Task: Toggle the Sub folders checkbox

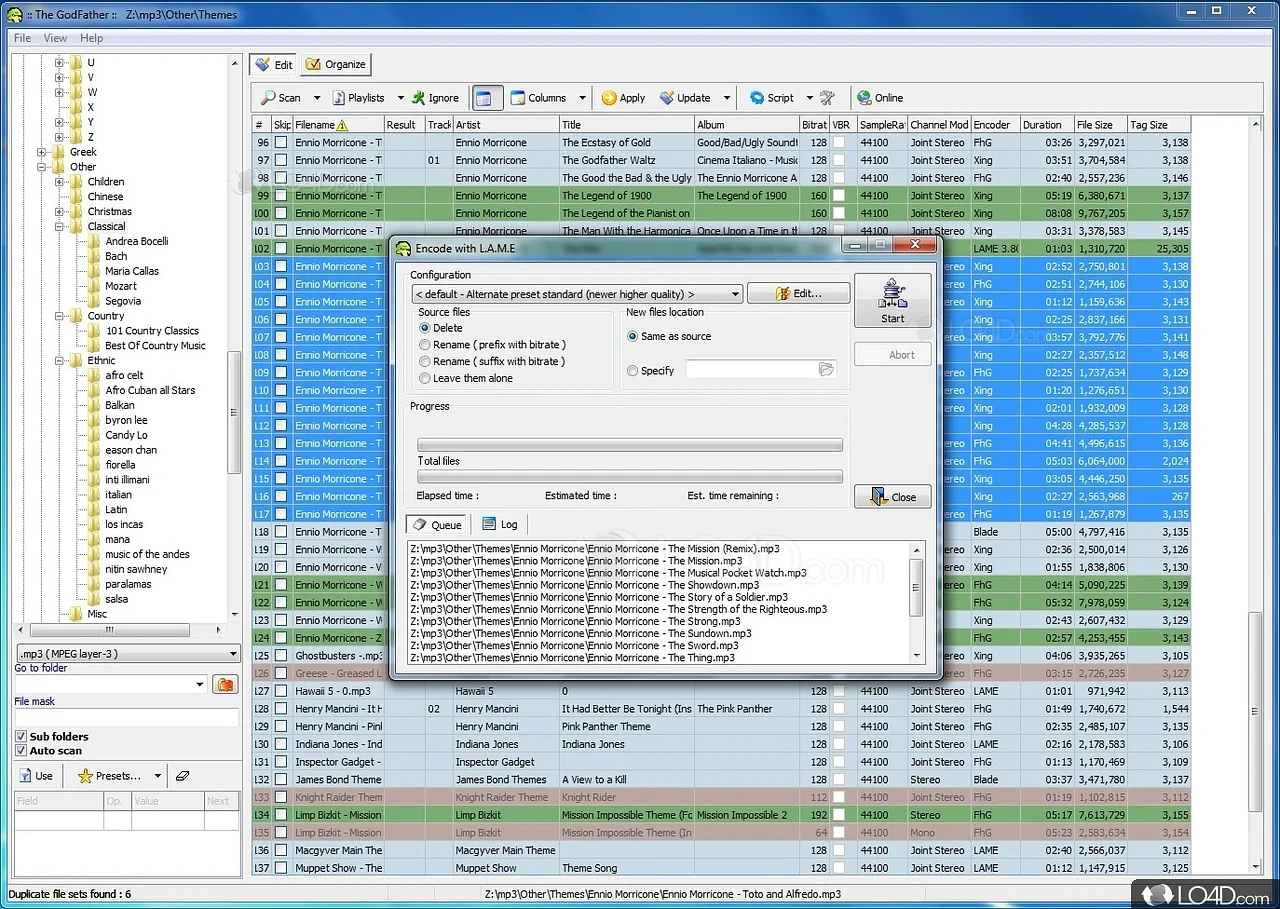Action: click(21, 736)
